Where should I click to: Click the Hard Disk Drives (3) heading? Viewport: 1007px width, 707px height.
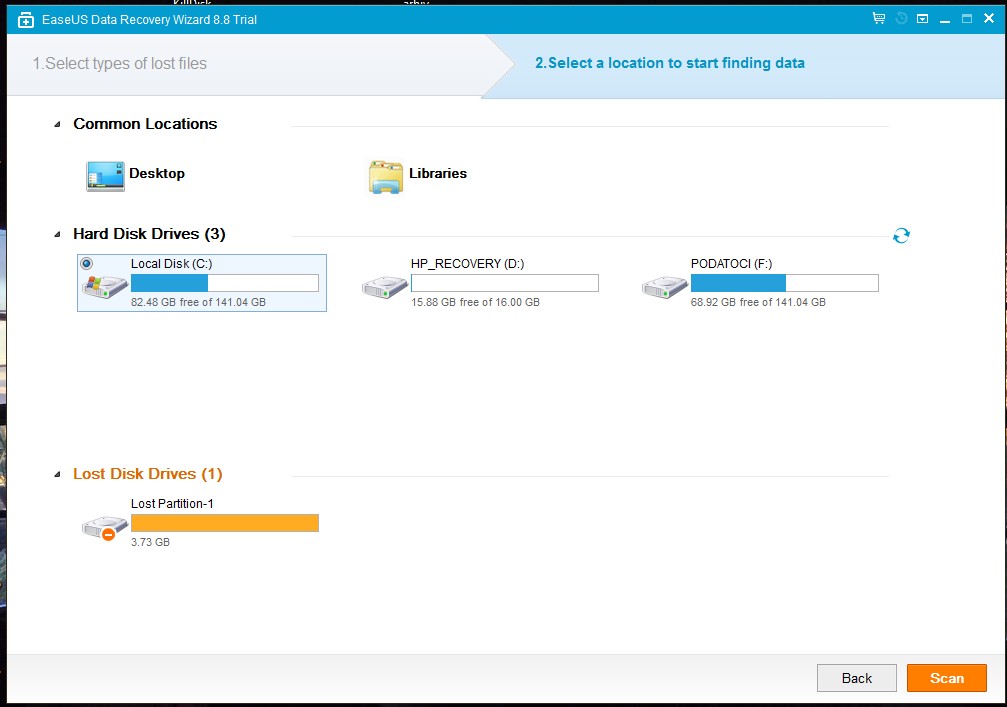point(149,234)
